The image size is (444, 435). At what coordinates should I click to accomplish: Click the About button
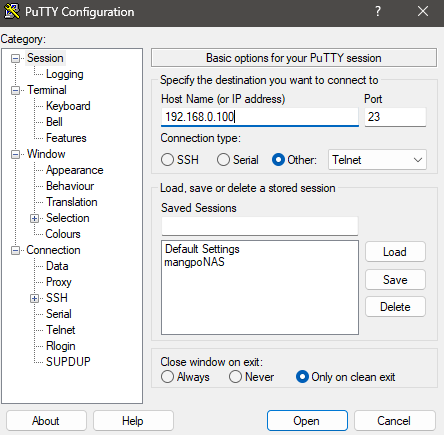46,421
